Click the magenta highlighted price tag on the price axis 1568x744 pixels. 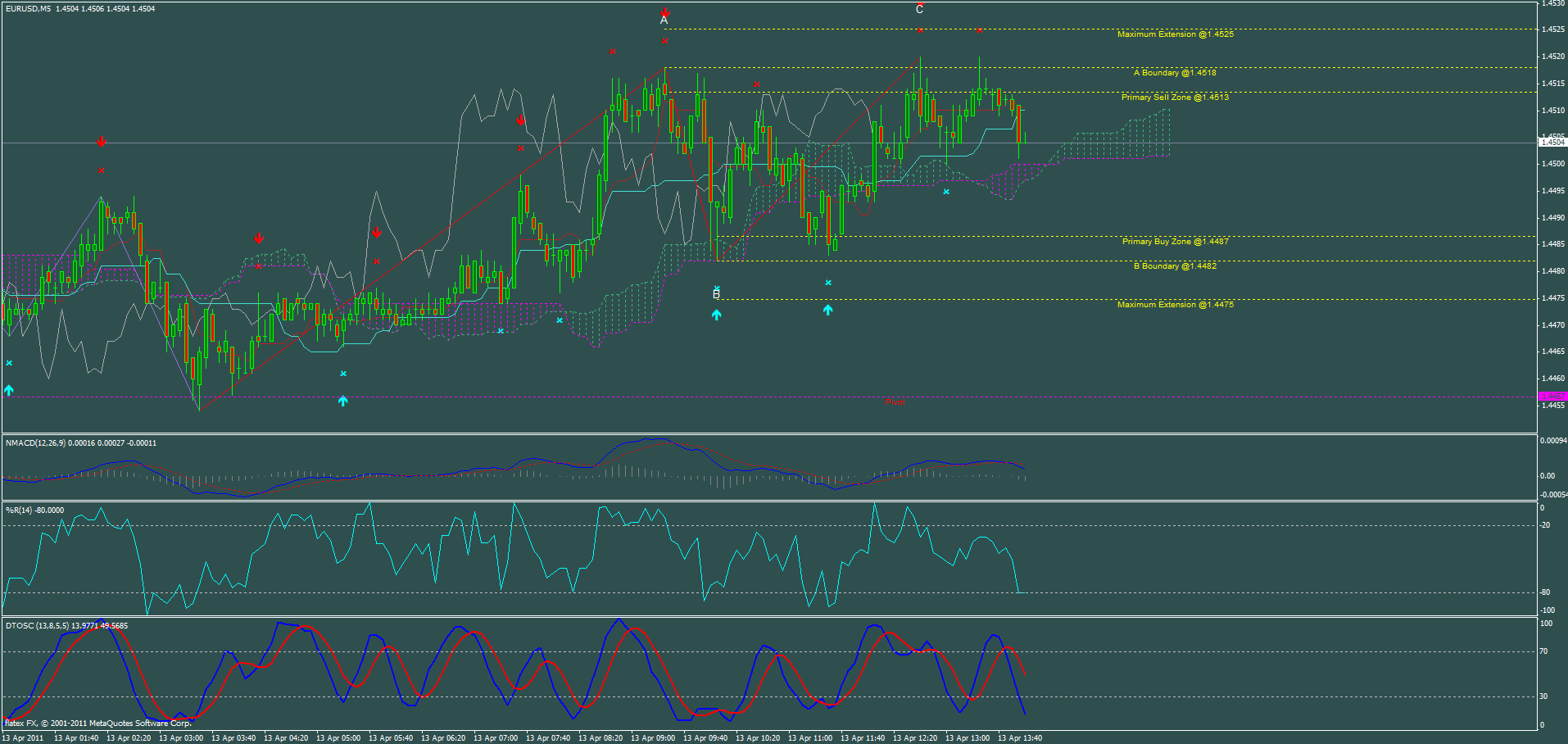[1552, 395]
